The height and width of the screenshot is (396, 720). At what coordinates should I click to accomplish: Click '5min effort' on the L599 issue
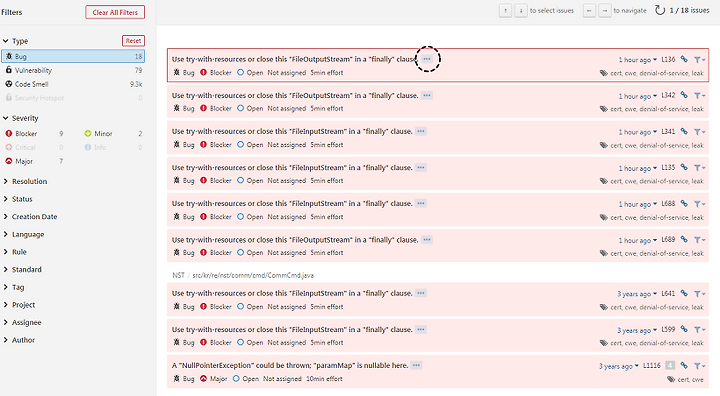(327, 342)
